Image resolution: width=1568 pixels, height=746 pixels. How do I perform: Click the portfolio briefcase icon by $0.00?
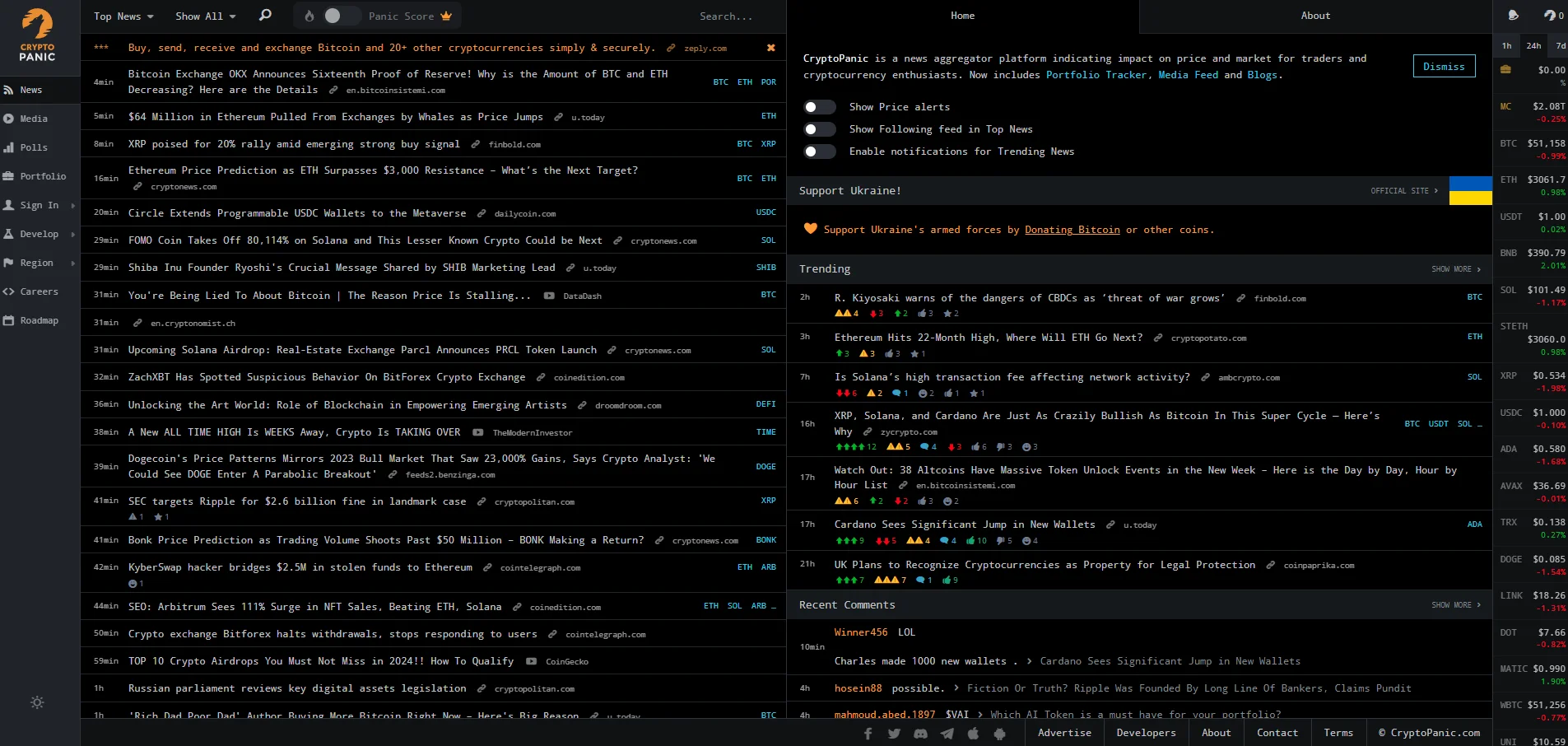pyautogui.click(x=1505, y=70)
